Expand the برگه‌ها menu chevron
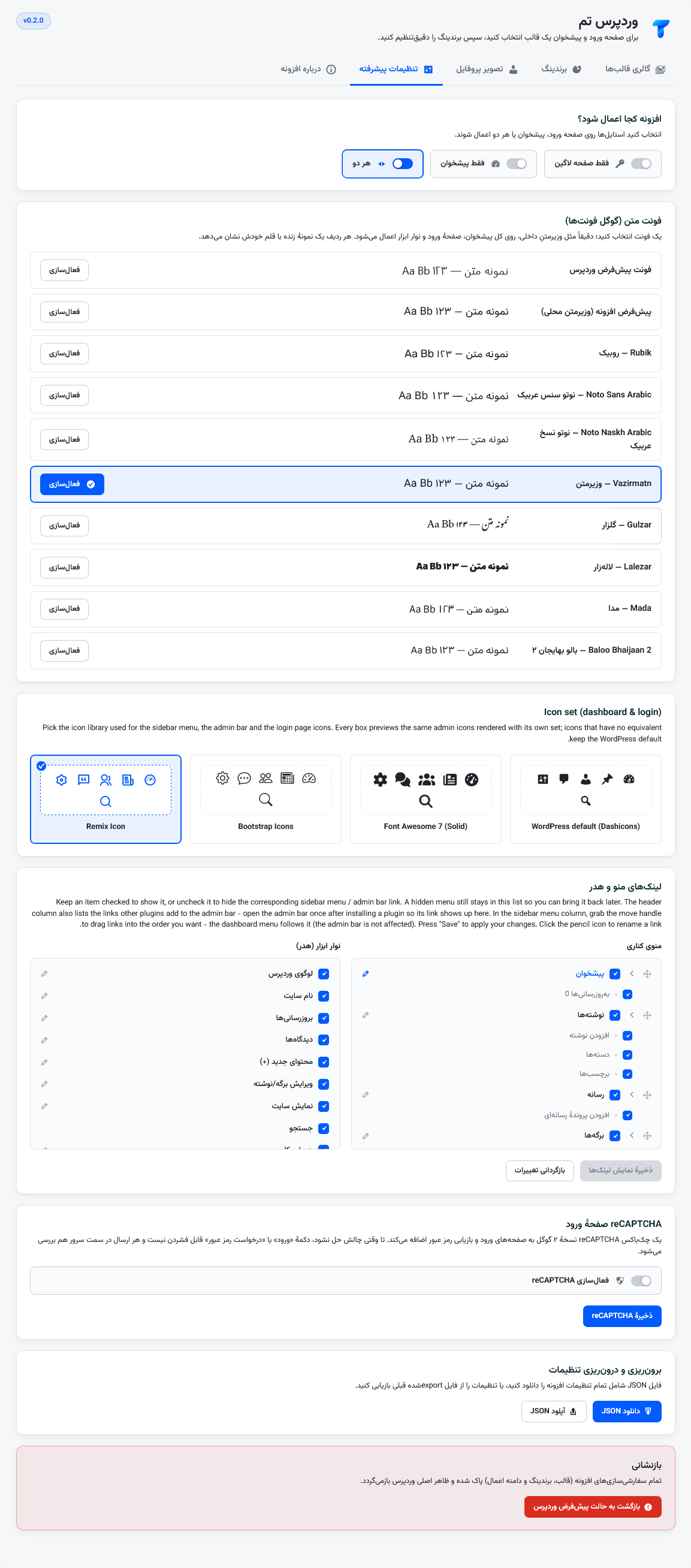691x1568 pixels. 632,1135
